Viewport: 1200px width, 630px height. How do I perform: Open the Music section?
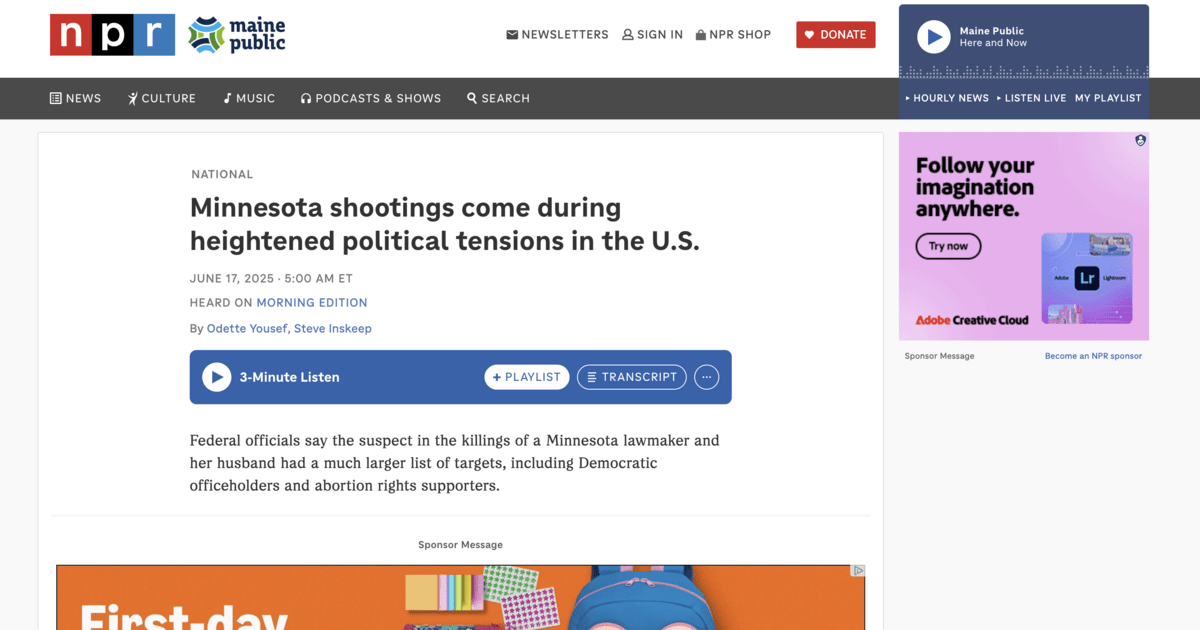coord(249,98)
